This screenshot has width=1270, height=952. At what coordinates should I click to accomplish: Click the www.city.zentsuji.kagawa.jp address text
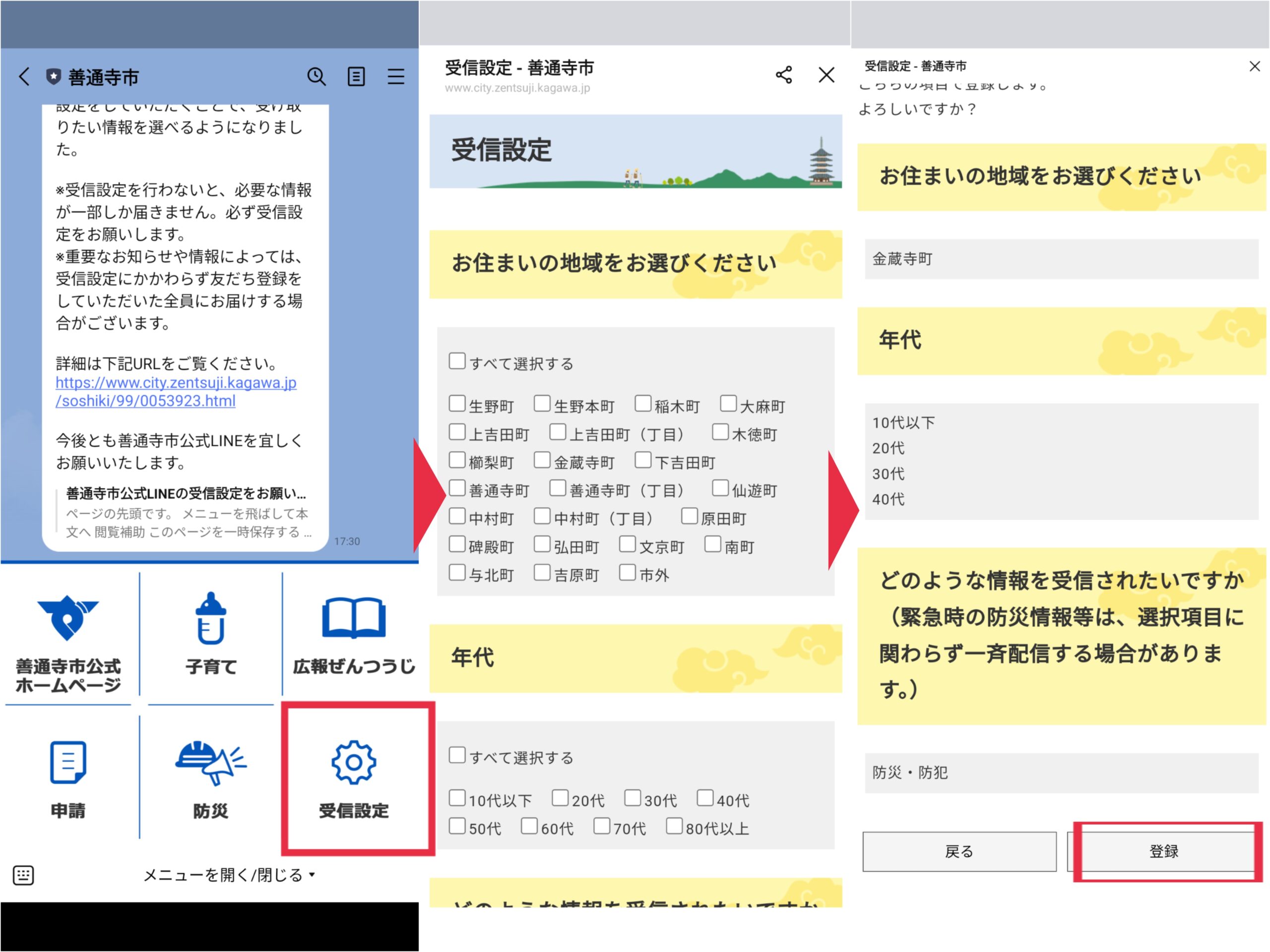pos(517,88)
